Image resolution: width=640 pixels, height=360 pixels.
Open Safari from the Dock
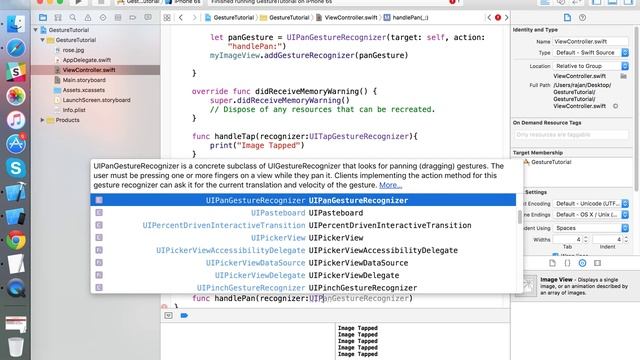pyautogui.click(x=16, y=48)
